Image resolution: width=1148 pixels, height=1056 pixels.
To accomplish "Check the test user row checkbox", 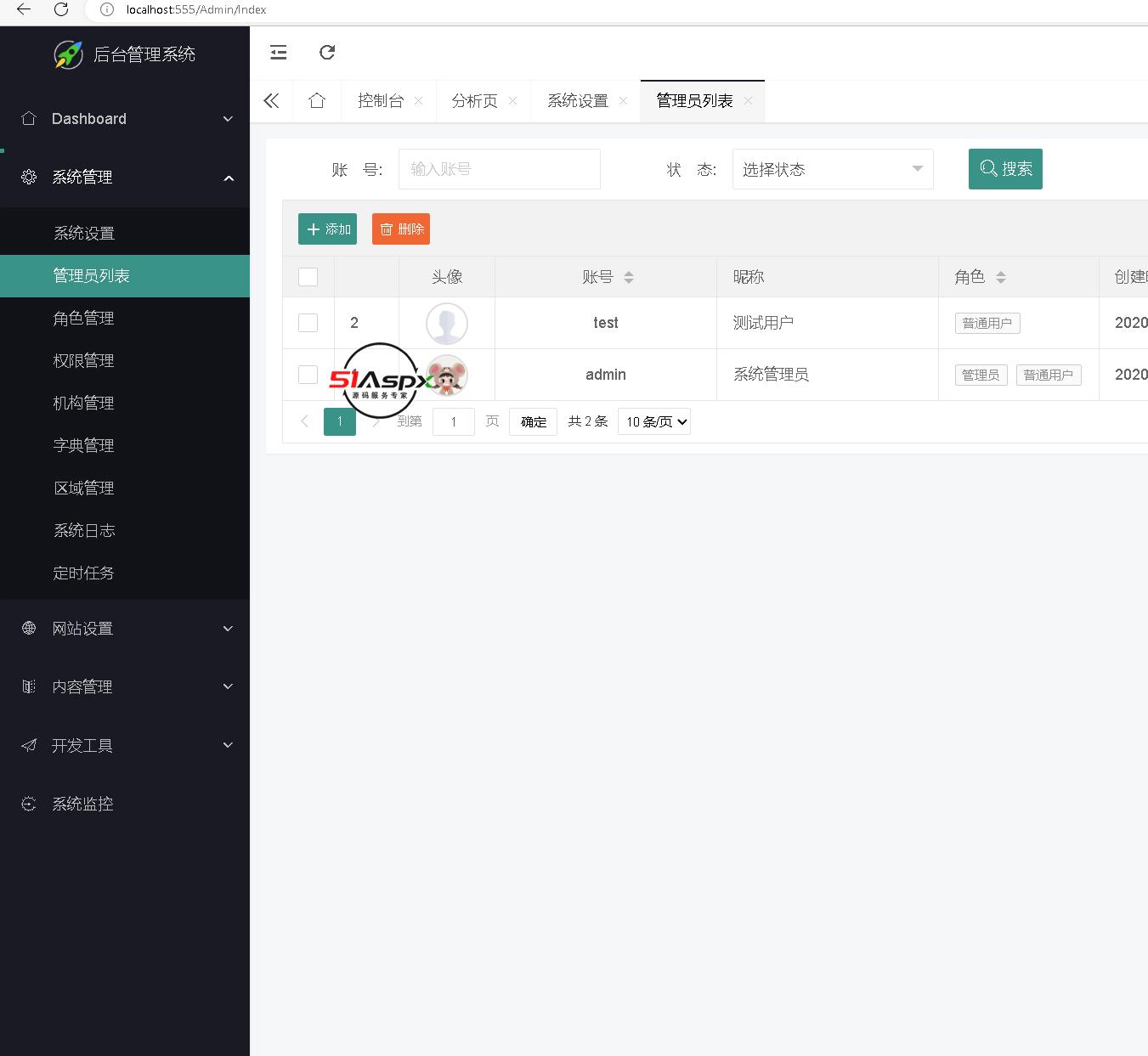I will coord(308,323).
